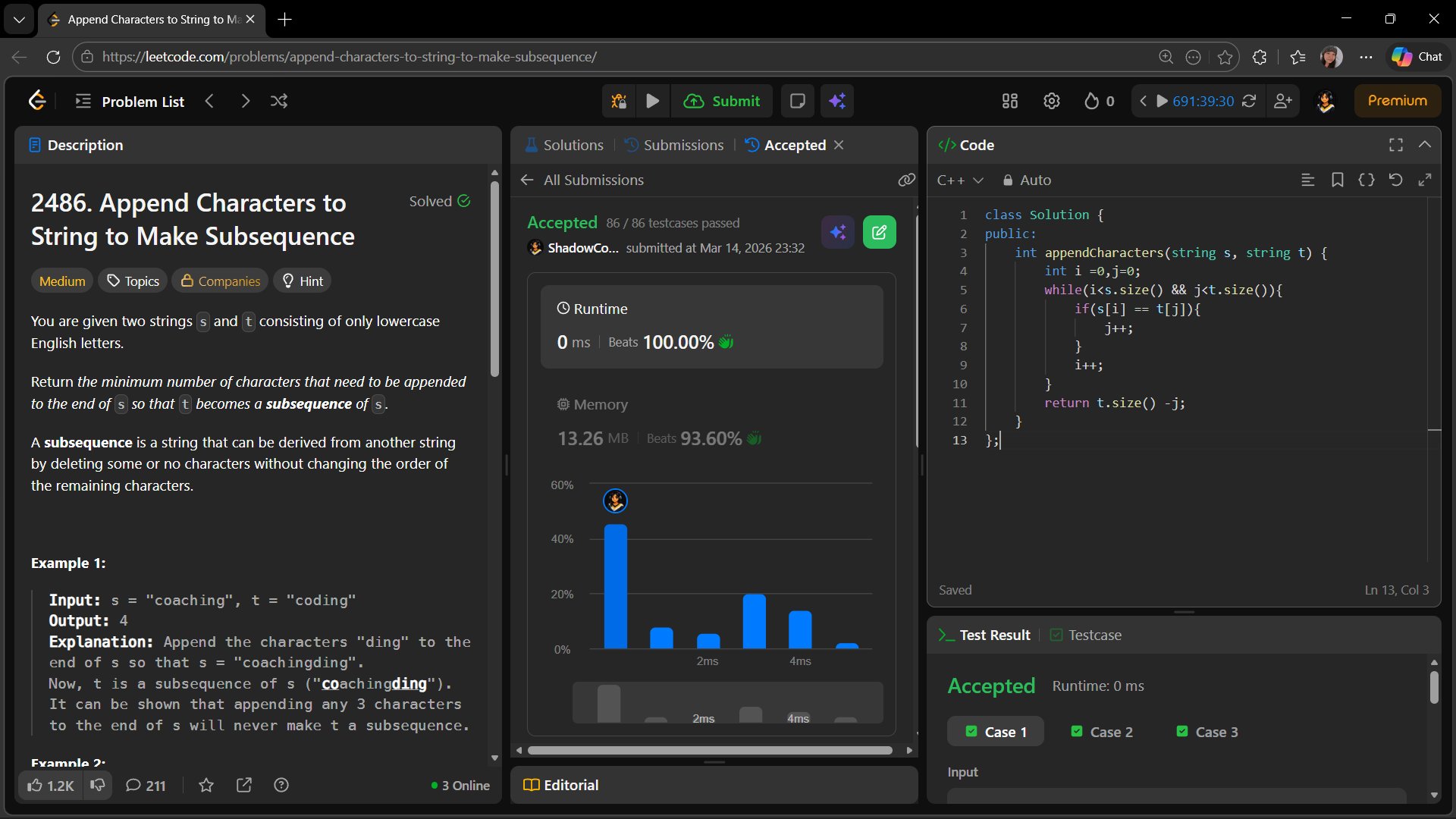Collapse the Code panel chevron
The width and height of the screenshot is (1456, 819).
coord(1425,144)
